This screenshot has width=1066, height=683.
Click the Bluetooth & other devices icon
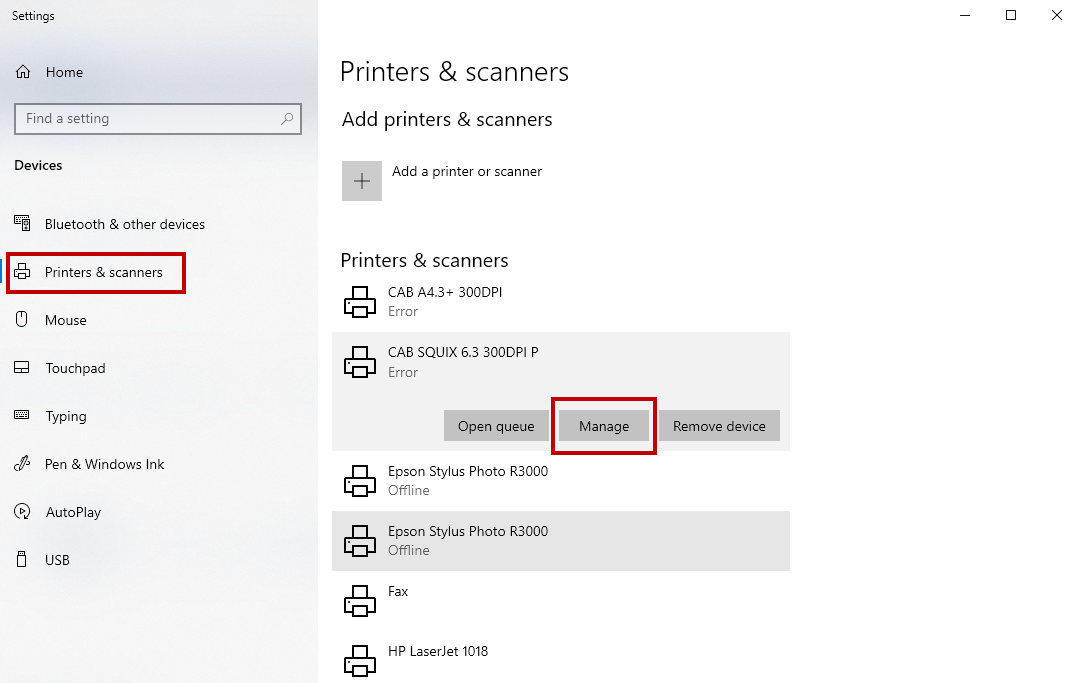22,224
